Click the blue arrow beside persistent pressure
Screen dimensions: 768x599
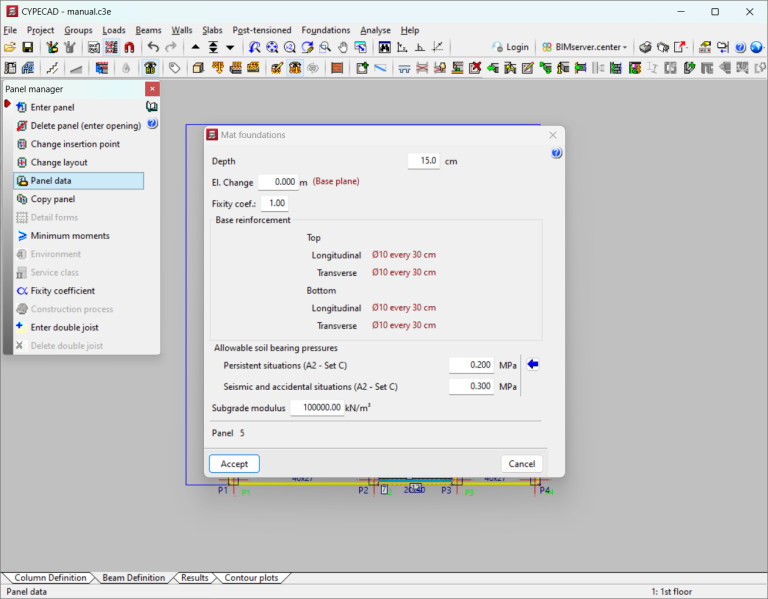533,365
